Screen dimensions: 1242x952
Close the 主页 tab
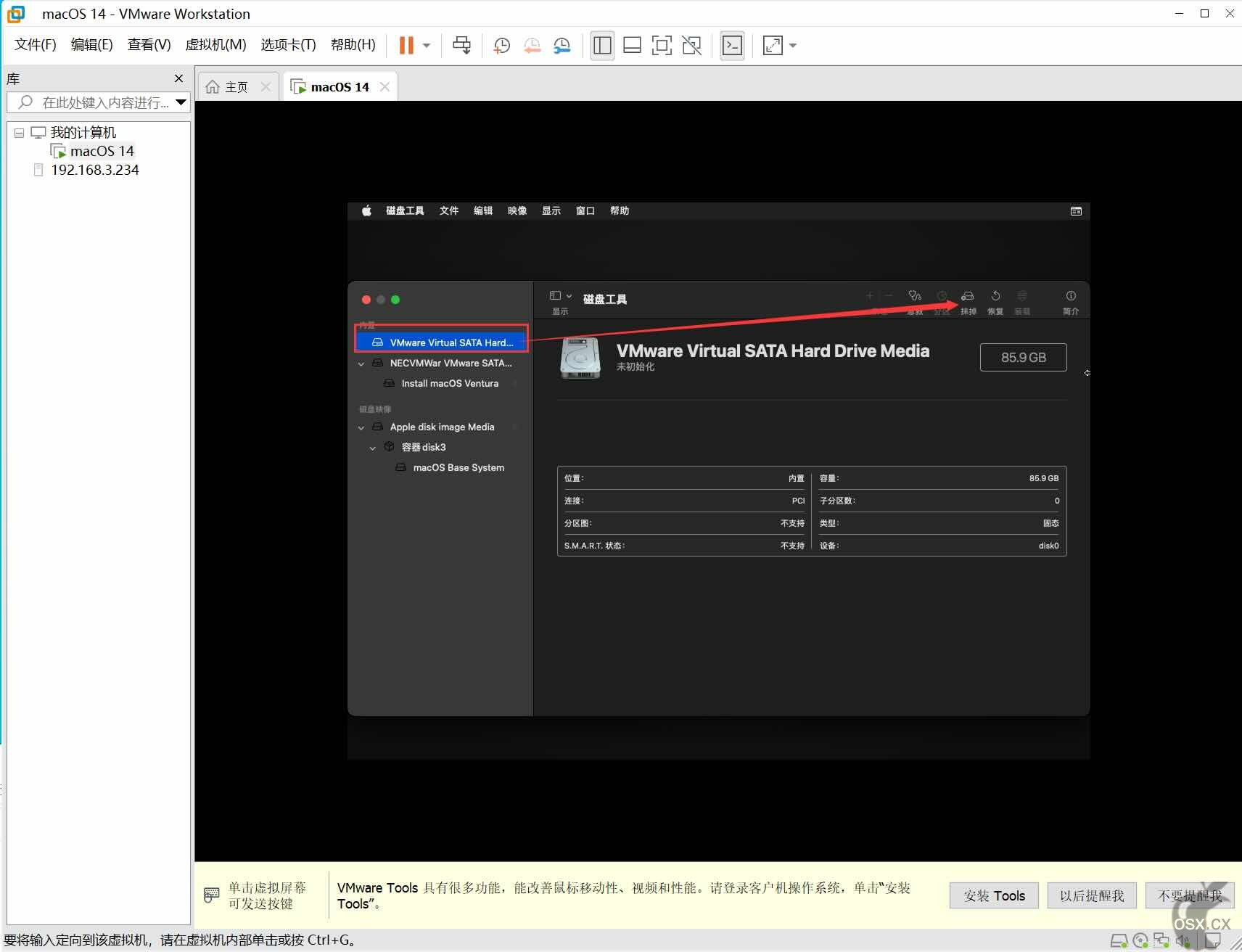266,87
